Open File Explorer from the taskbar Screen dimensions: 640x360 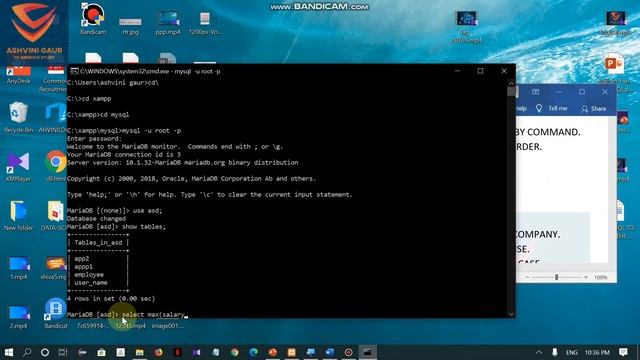[x=140, y=352]
